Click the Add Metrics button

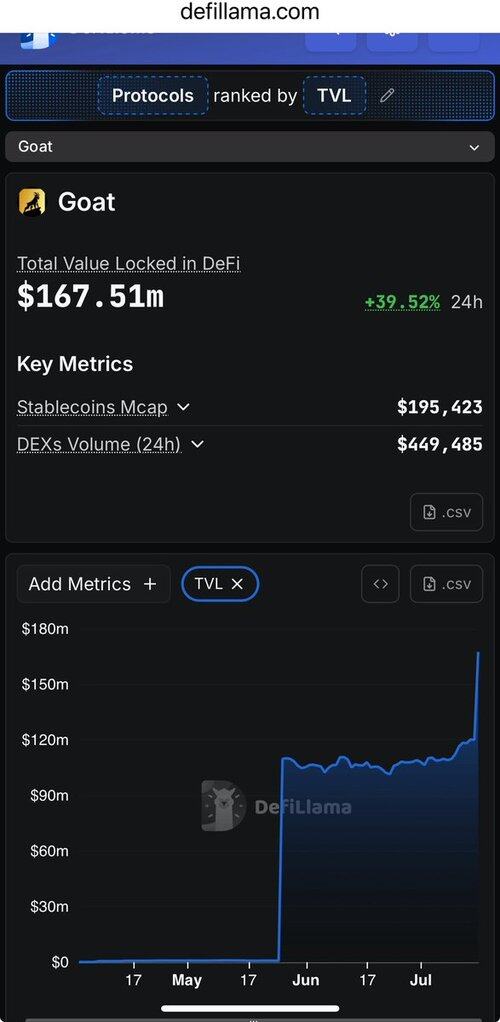pyautogui.click(x=94, y=584)
